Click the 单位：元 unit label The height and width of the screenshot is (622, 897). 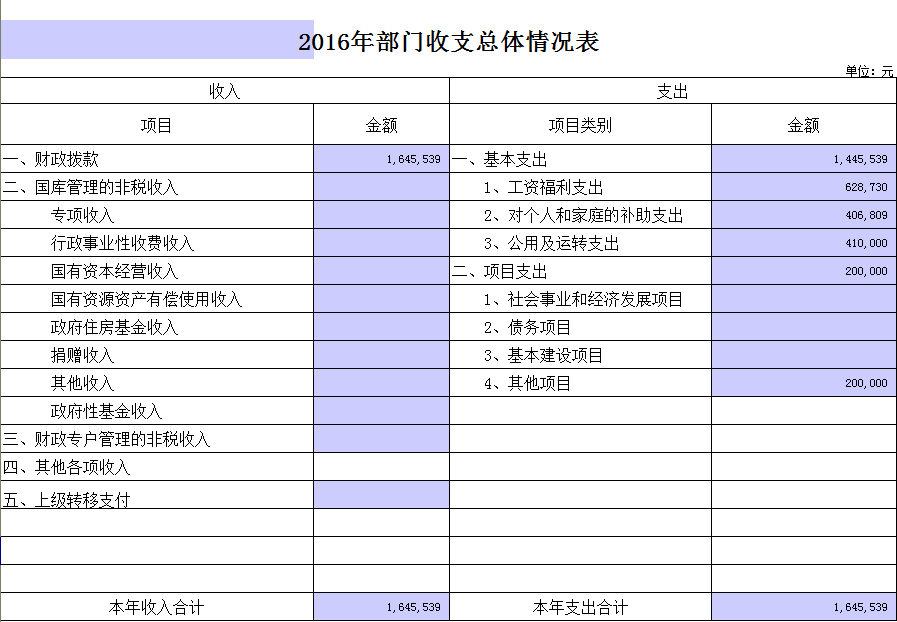[x=869, y=71]
